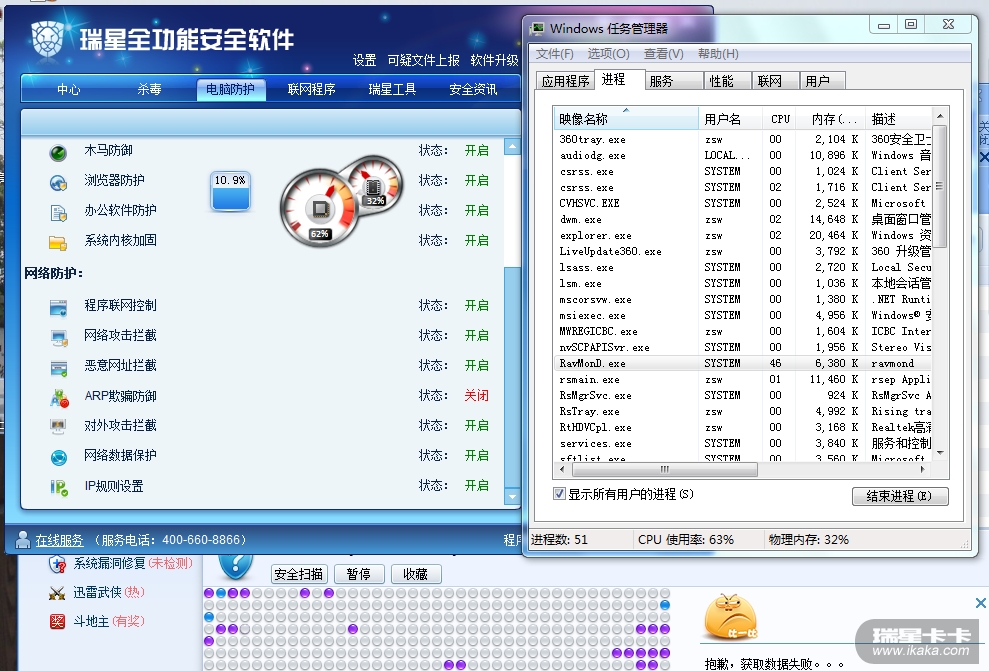The width and height of the screenshot is (989, 671).
Task: Open the 查看(V) menu
Action: click(664, 54)
